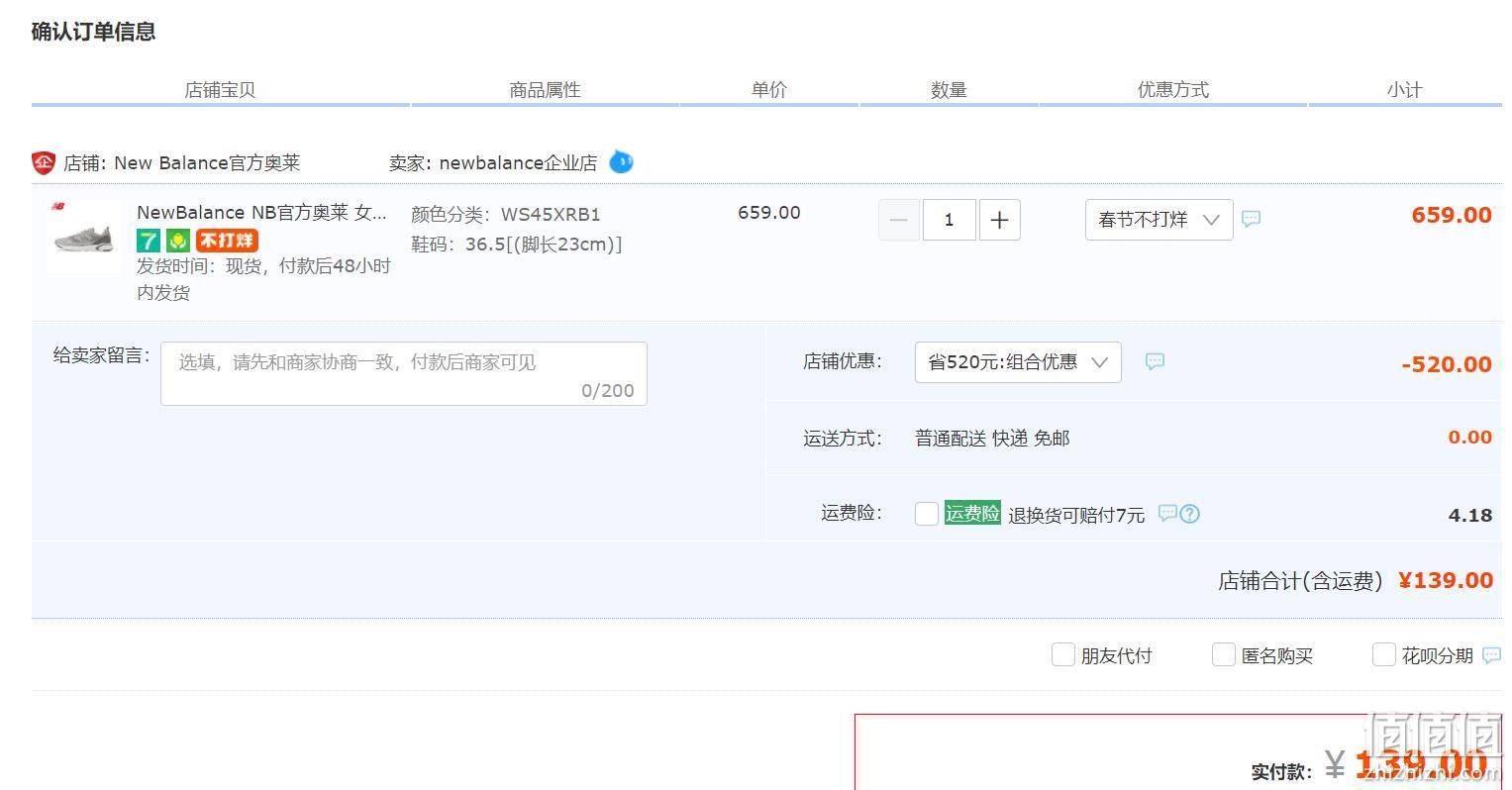Click the color text WS45XRB1
The width and height of the screenshot is (1512, 790).
pyautogui.click(x=551, y=214)
